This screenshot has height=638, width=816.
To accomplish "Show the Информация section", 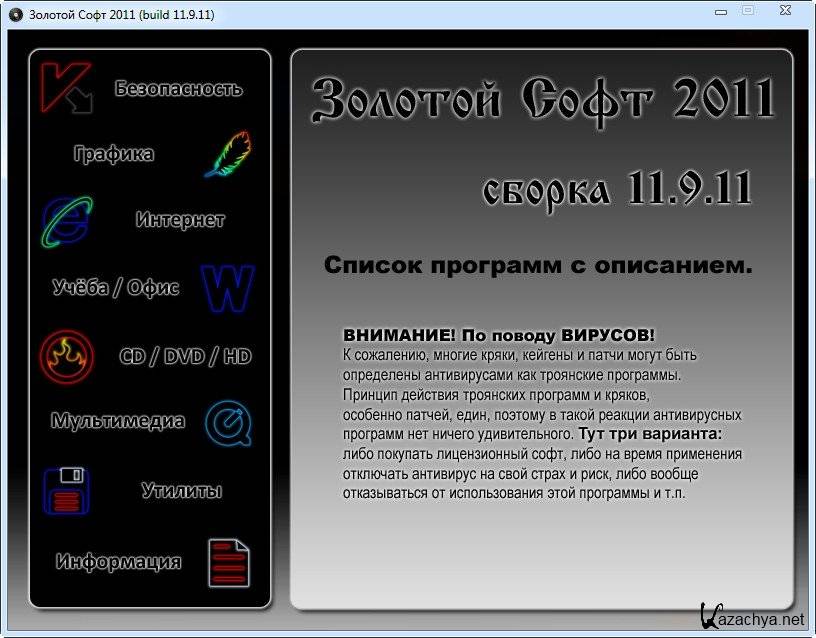I will (118, 561).
